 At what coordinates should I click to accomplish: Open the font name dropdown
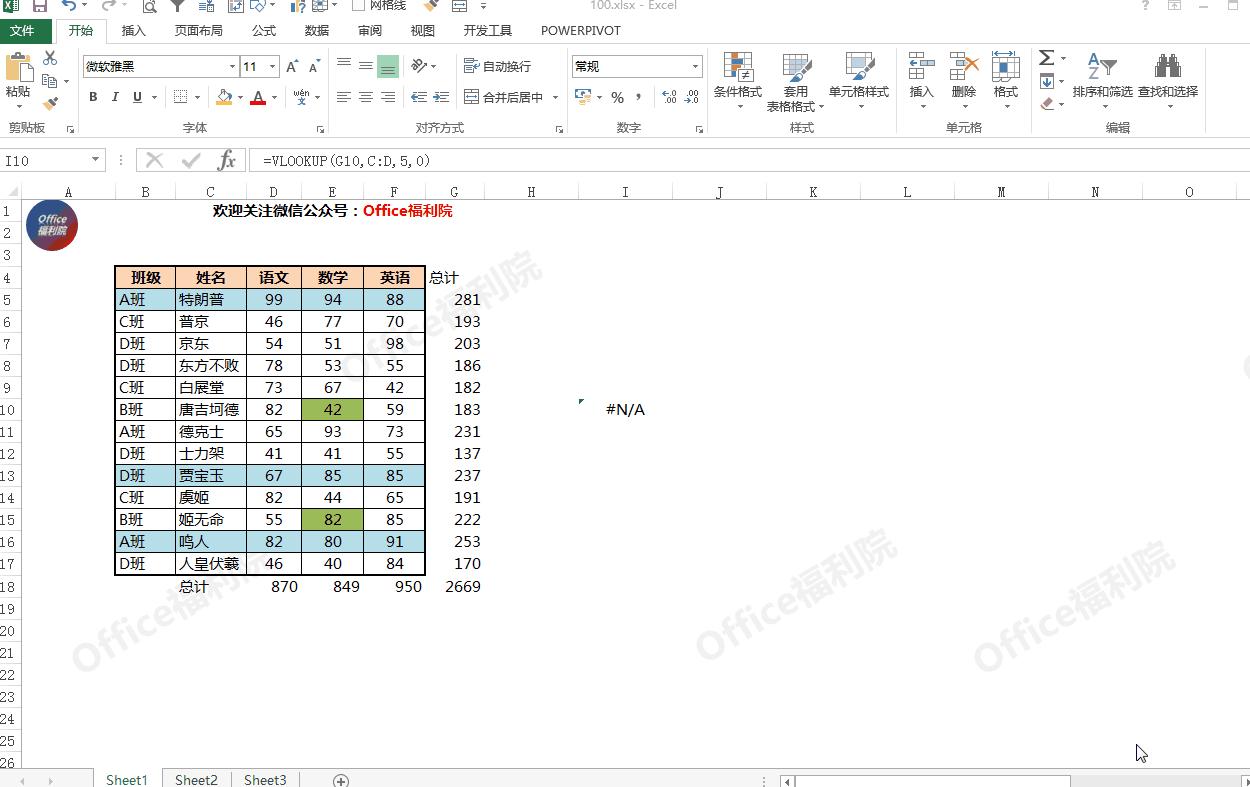pyautogui.click(x=232, y=67)
